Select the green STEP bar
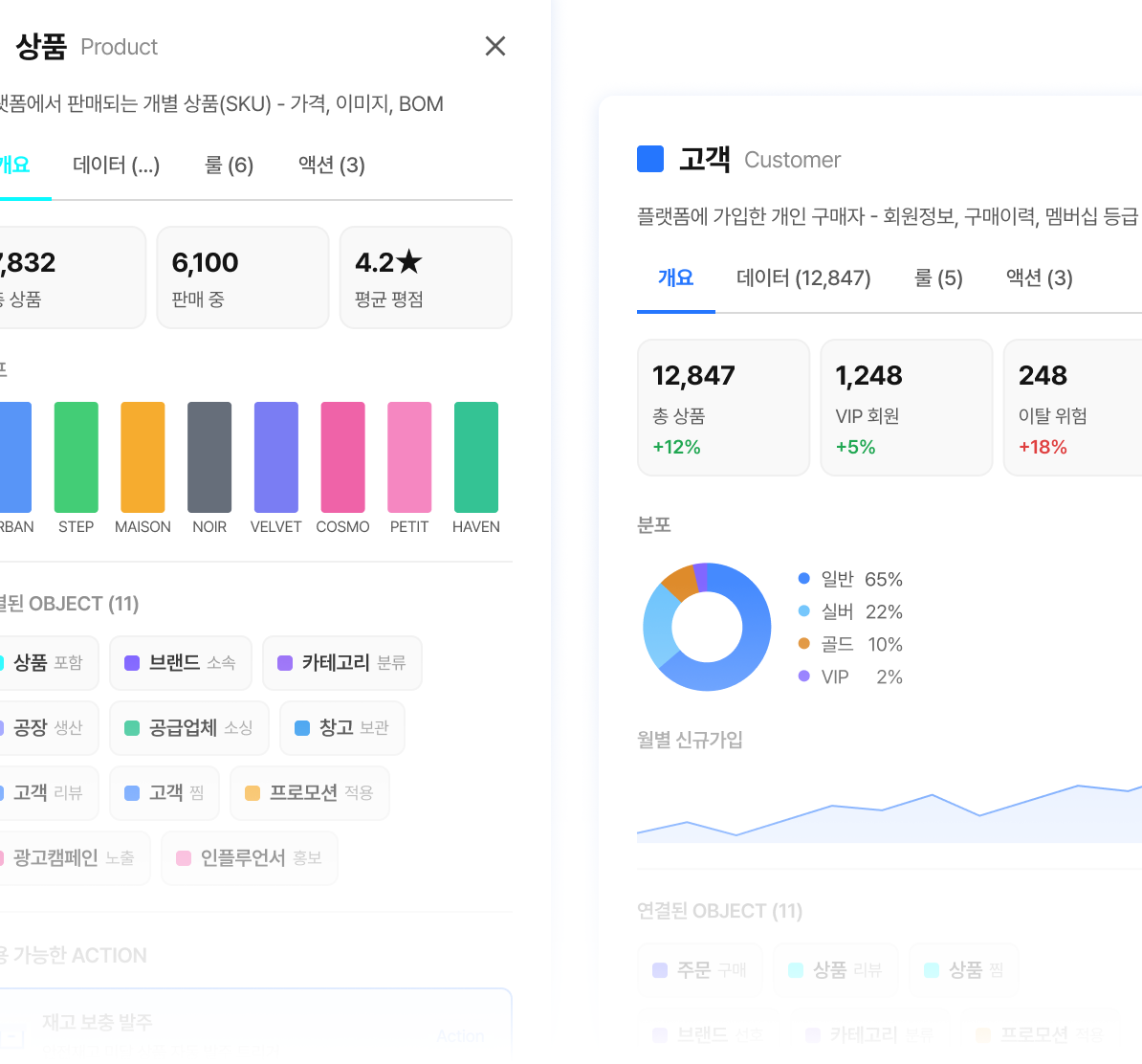Screen dimensions: 1142x1064 tap(76, 457)
